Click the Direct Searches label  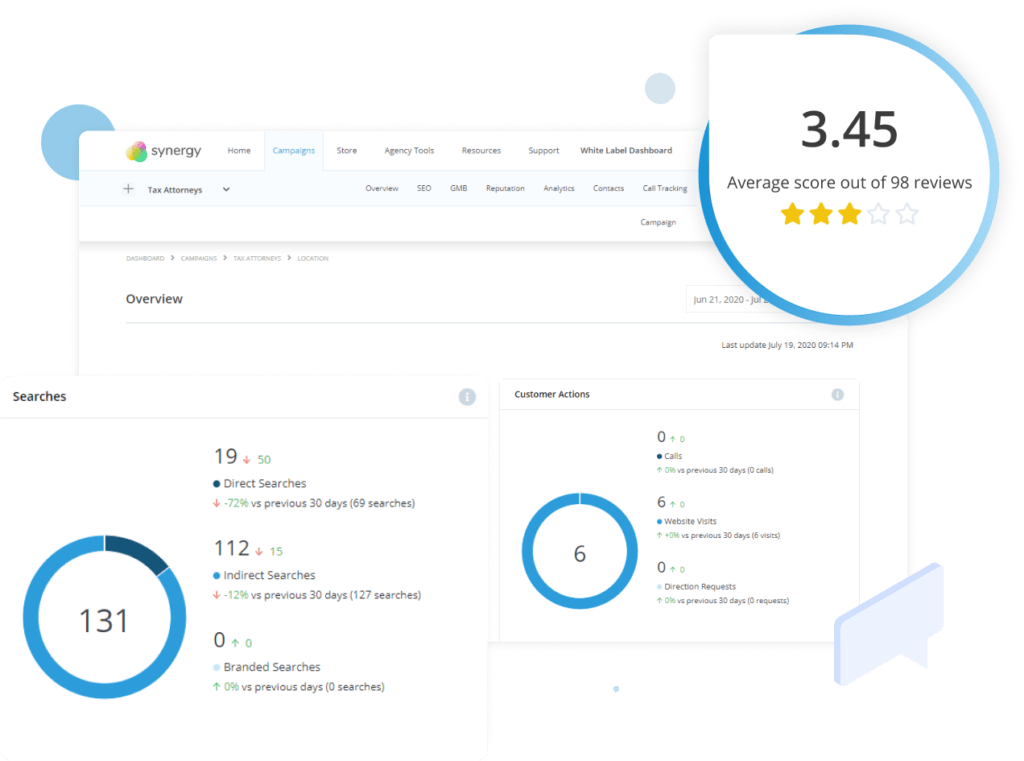pos(264,483)
